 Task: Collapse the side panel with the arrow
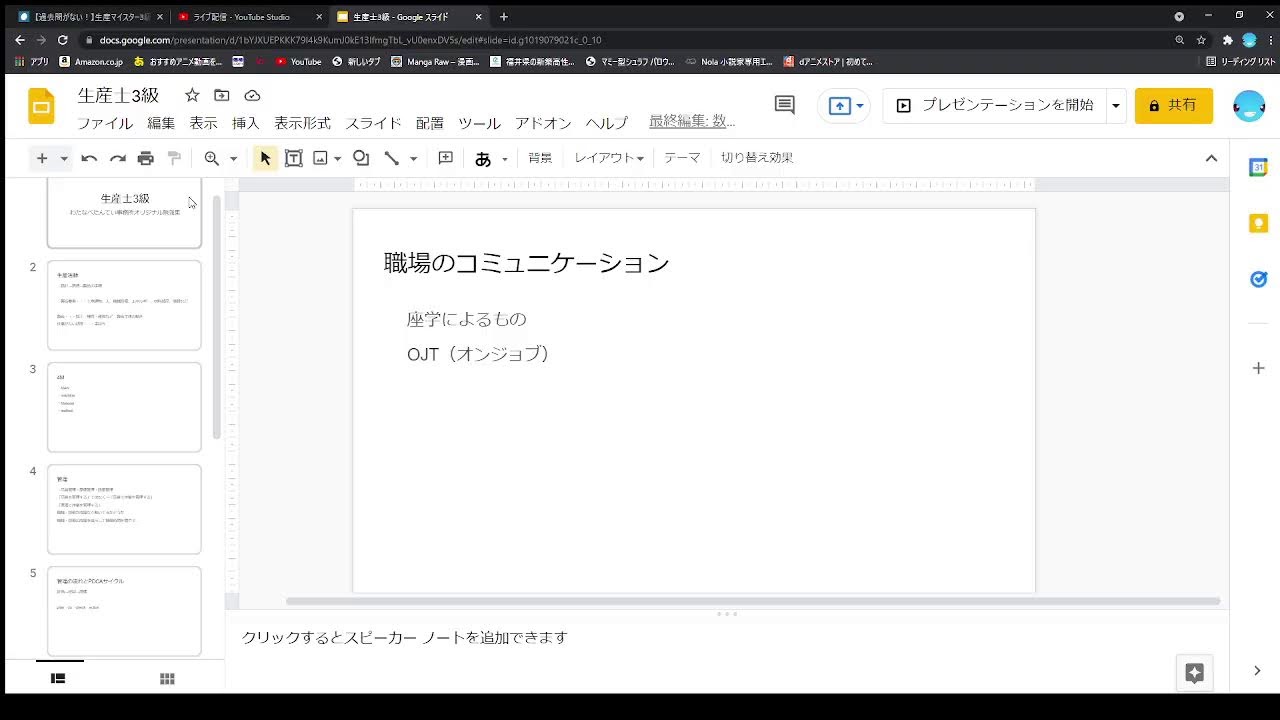(1258, 671)
